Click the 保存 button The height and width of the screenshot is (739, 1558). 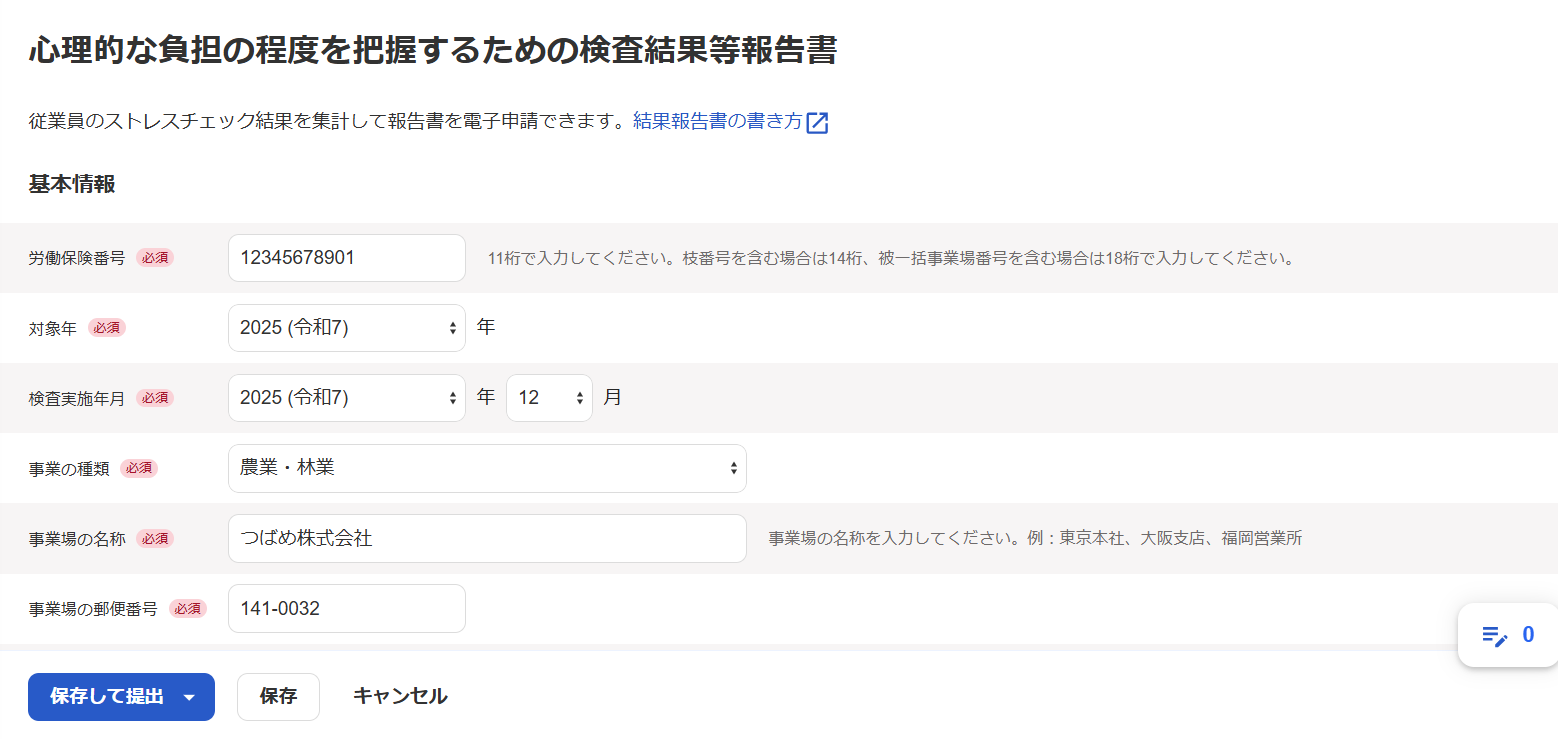pos(278,696)
